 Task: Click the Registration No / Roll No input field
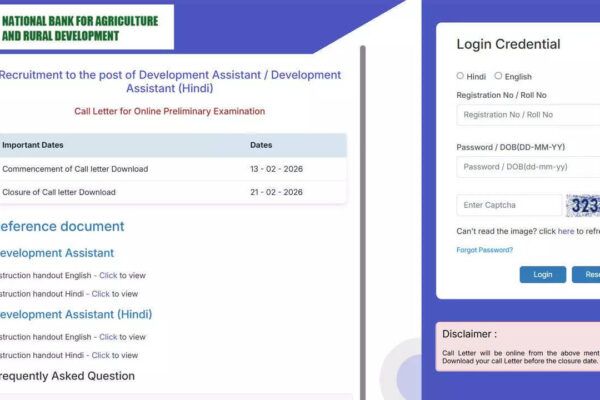point(528,115)
